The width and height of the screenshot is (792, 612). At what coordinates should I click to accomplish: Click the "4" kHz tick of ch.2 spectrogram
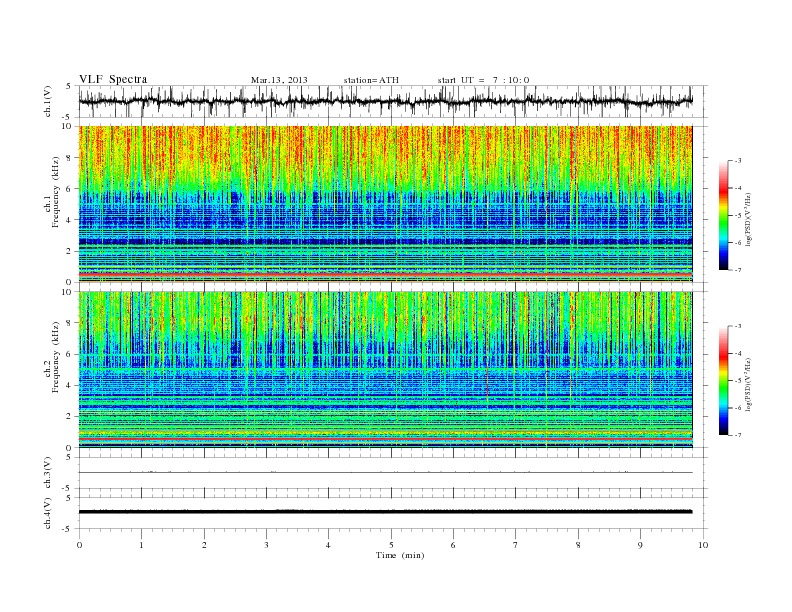point(70,386)
